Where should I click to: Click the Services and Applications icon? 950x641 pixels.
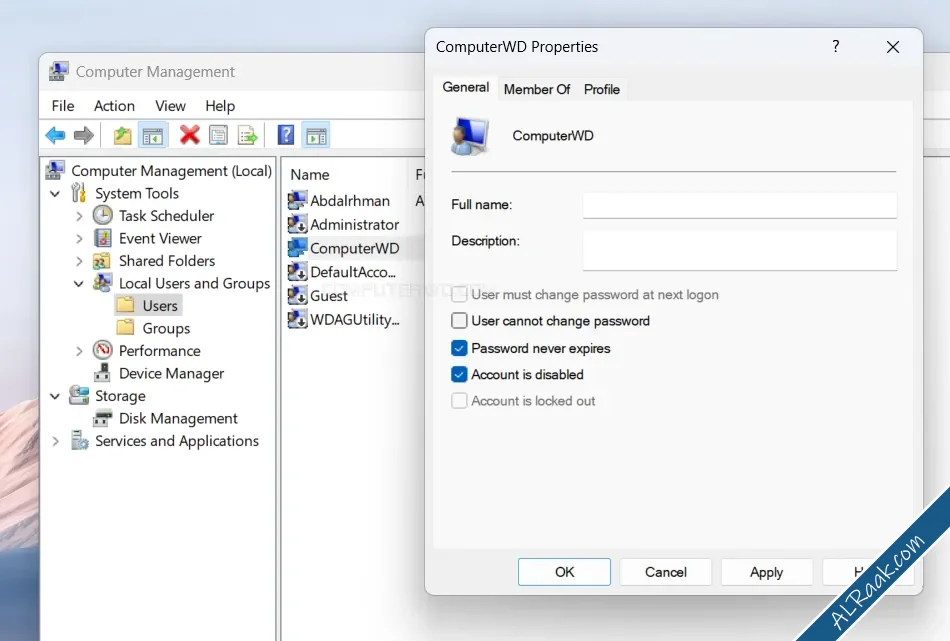pos(79,440)
